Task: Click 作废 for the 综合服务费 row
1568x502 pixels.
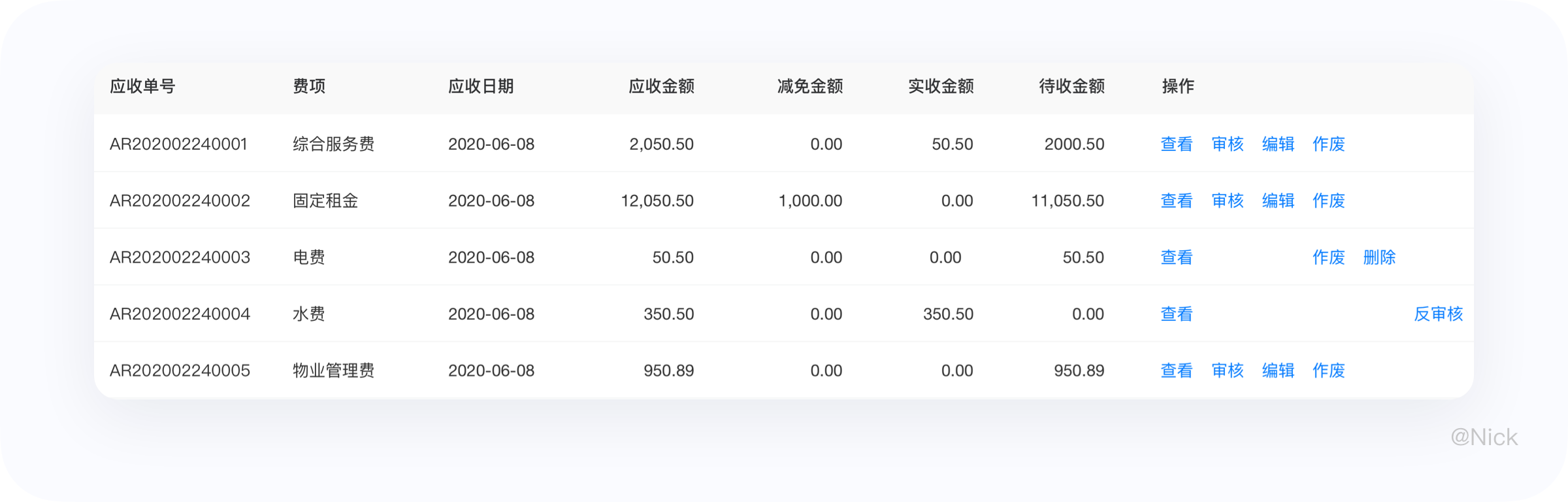Action: 1329,144
